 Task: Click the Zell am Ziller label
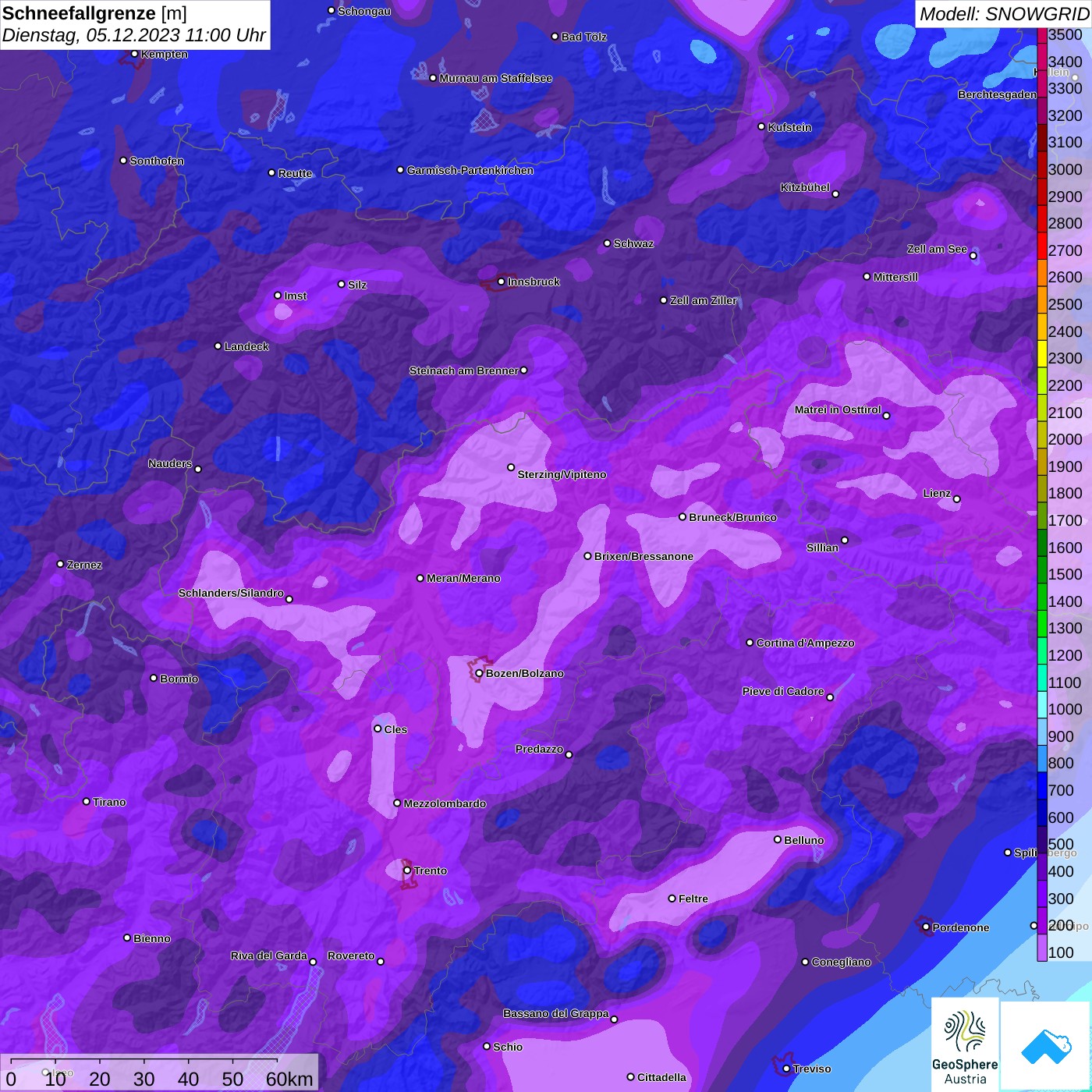(x=704, y=300)
